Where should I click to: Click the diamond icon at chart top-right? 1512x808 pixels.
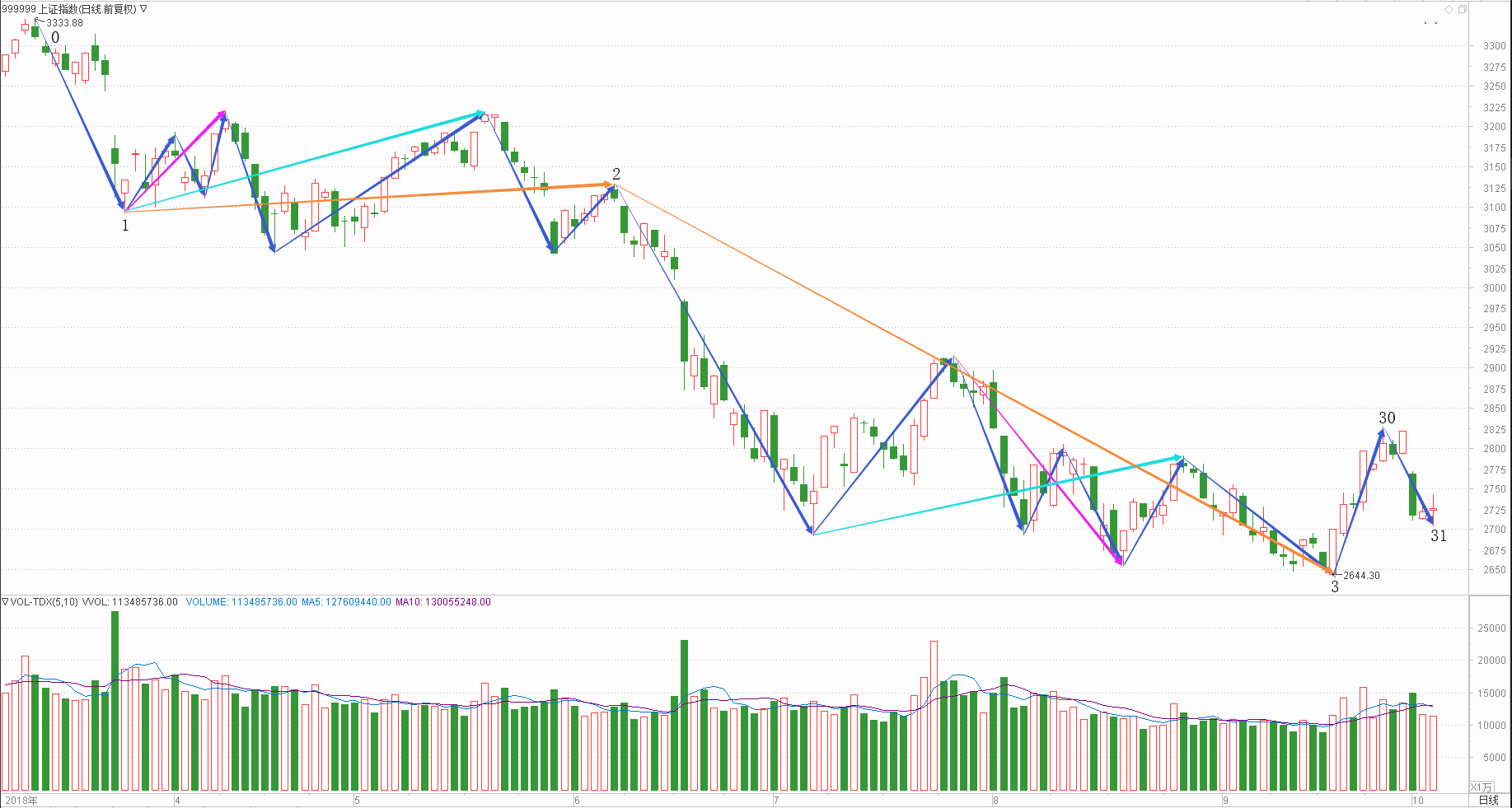1449,10
